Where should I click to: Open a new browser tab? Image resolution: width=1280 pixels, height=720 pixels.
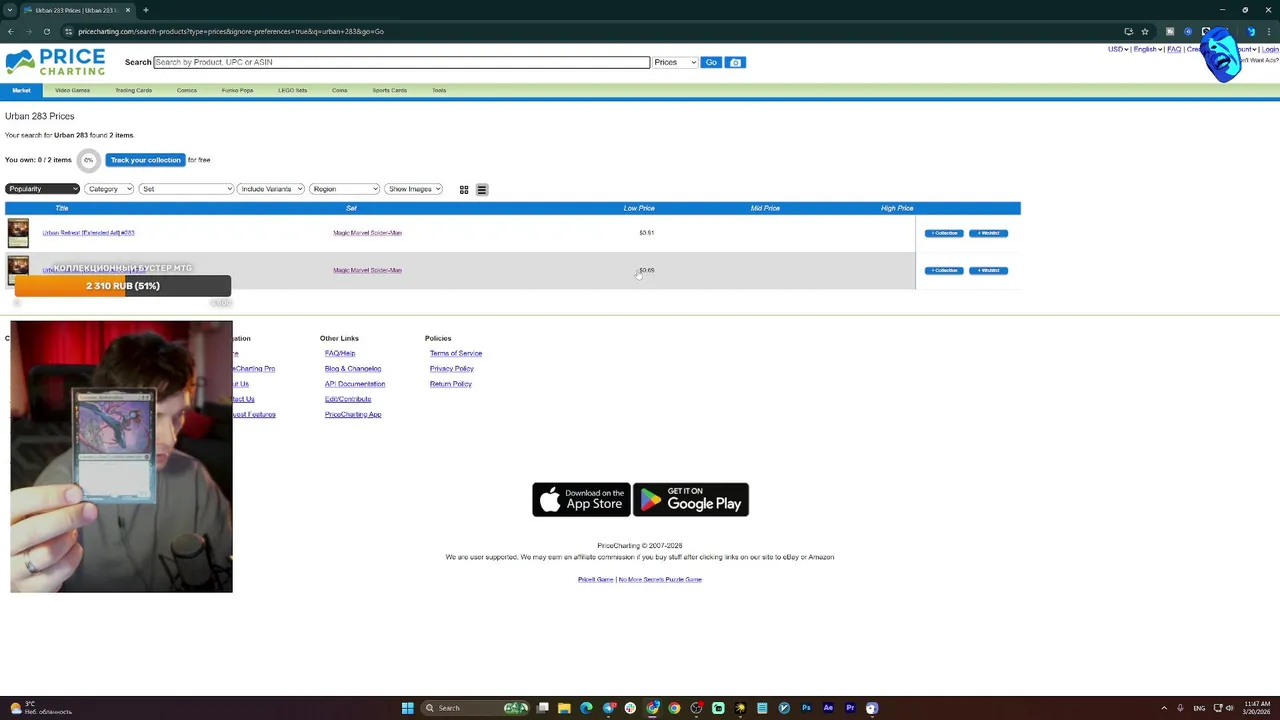pos(145,10)
